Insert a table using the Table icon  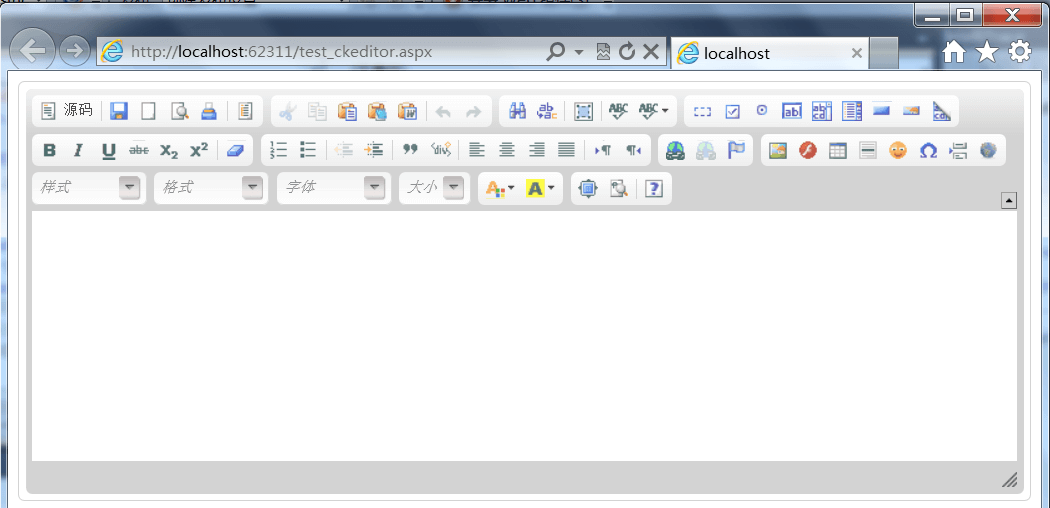click(838, 150)
